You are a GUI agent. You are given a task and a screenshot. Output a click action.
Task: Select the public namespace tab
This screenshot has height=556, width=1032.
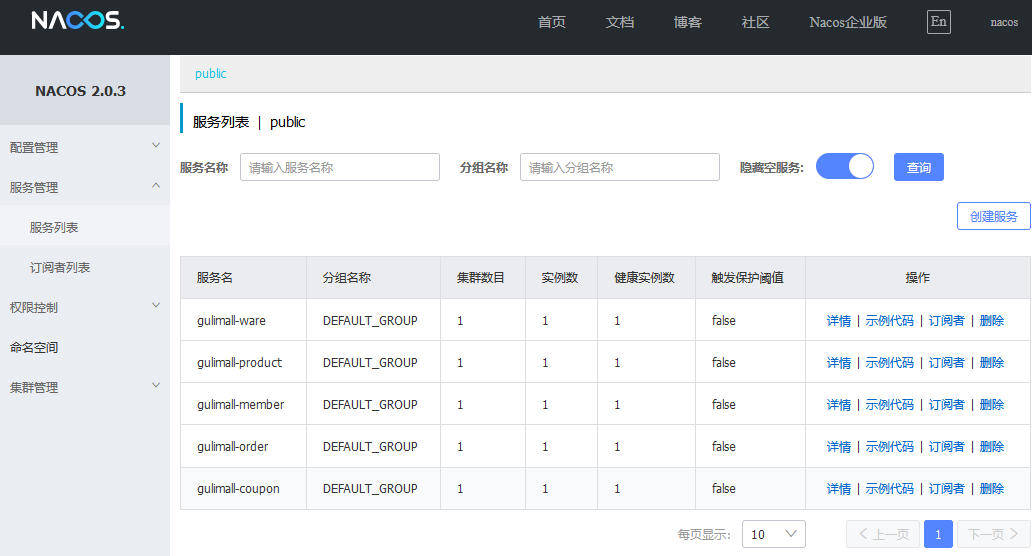tap(211, 74)
